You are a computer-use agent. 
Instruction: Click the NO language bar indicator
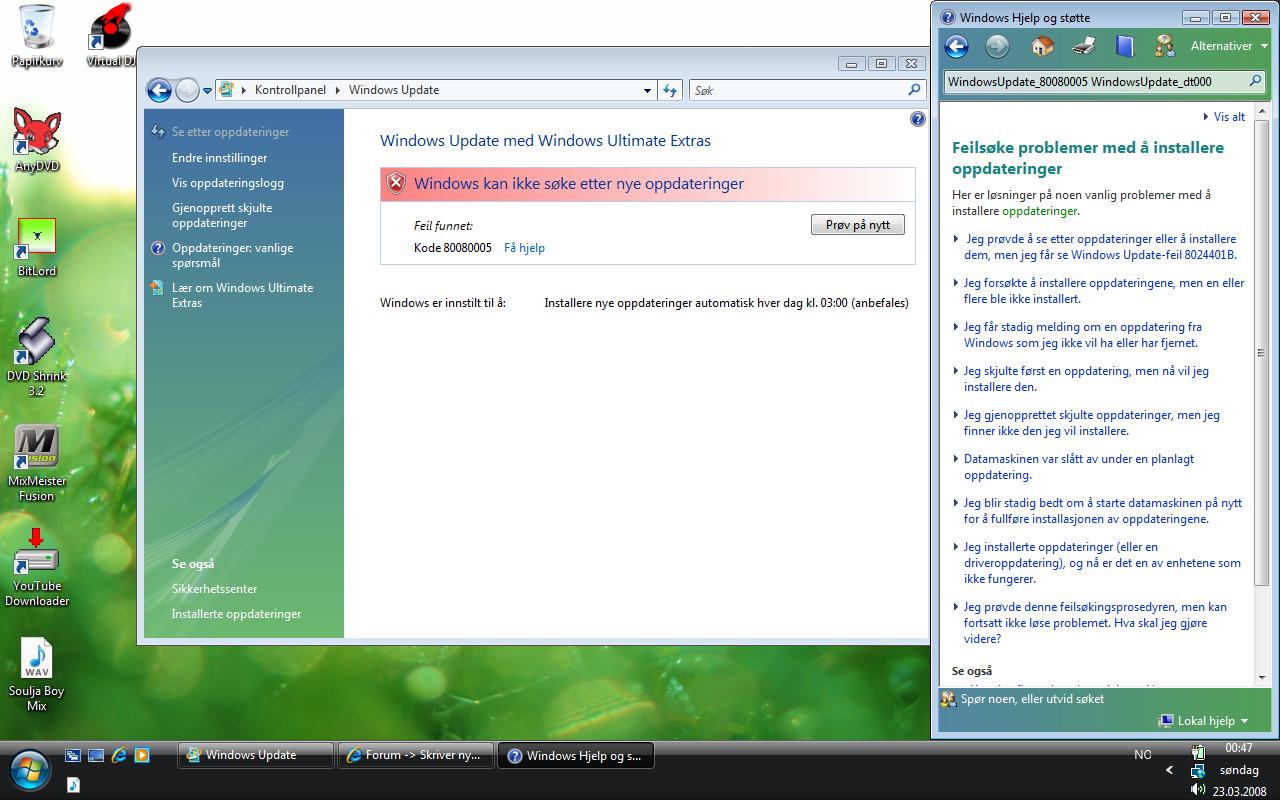pyautogui.click(x=1143, y=755)
